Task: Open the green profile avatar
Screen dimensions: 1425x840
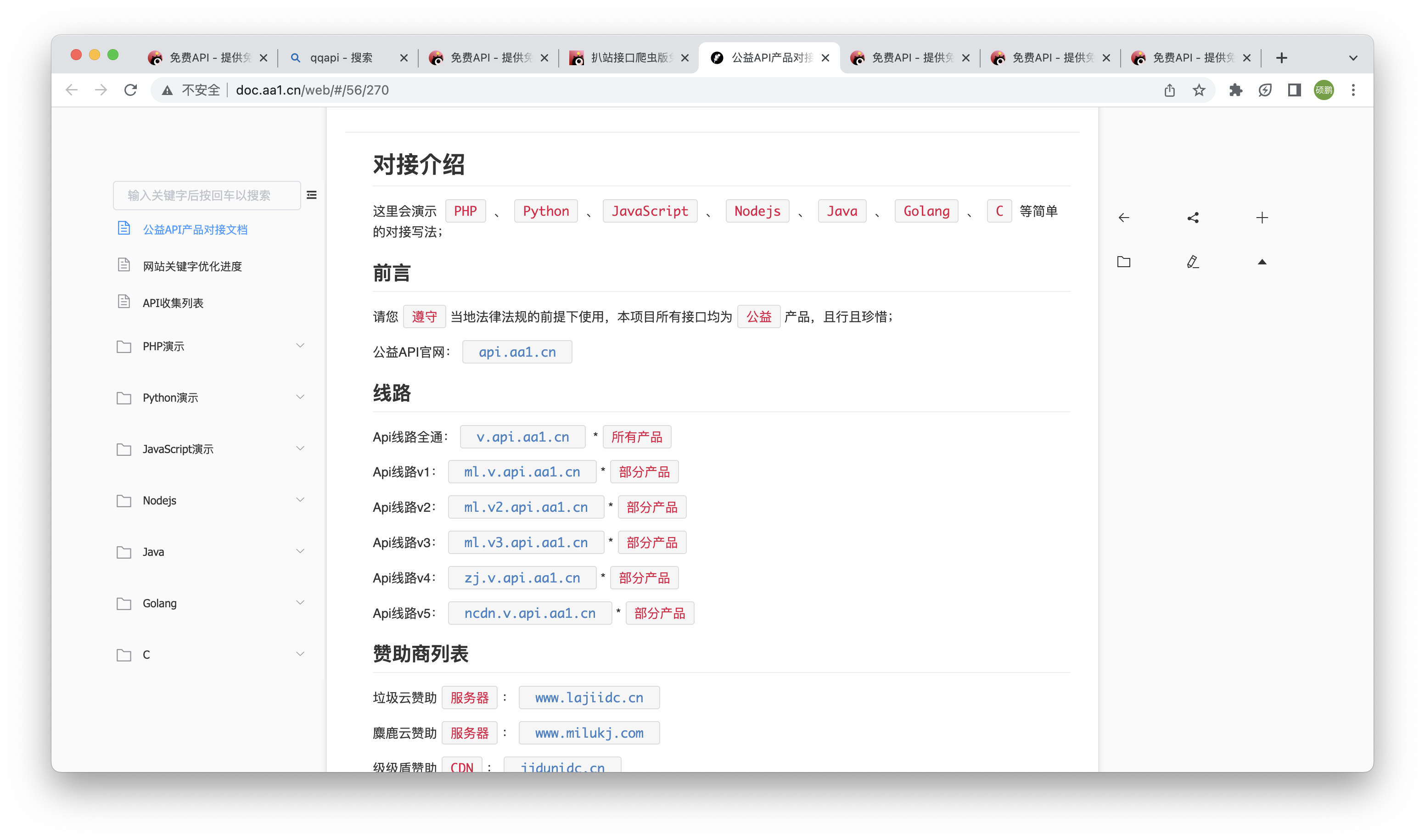Action: click(1324, 90)
